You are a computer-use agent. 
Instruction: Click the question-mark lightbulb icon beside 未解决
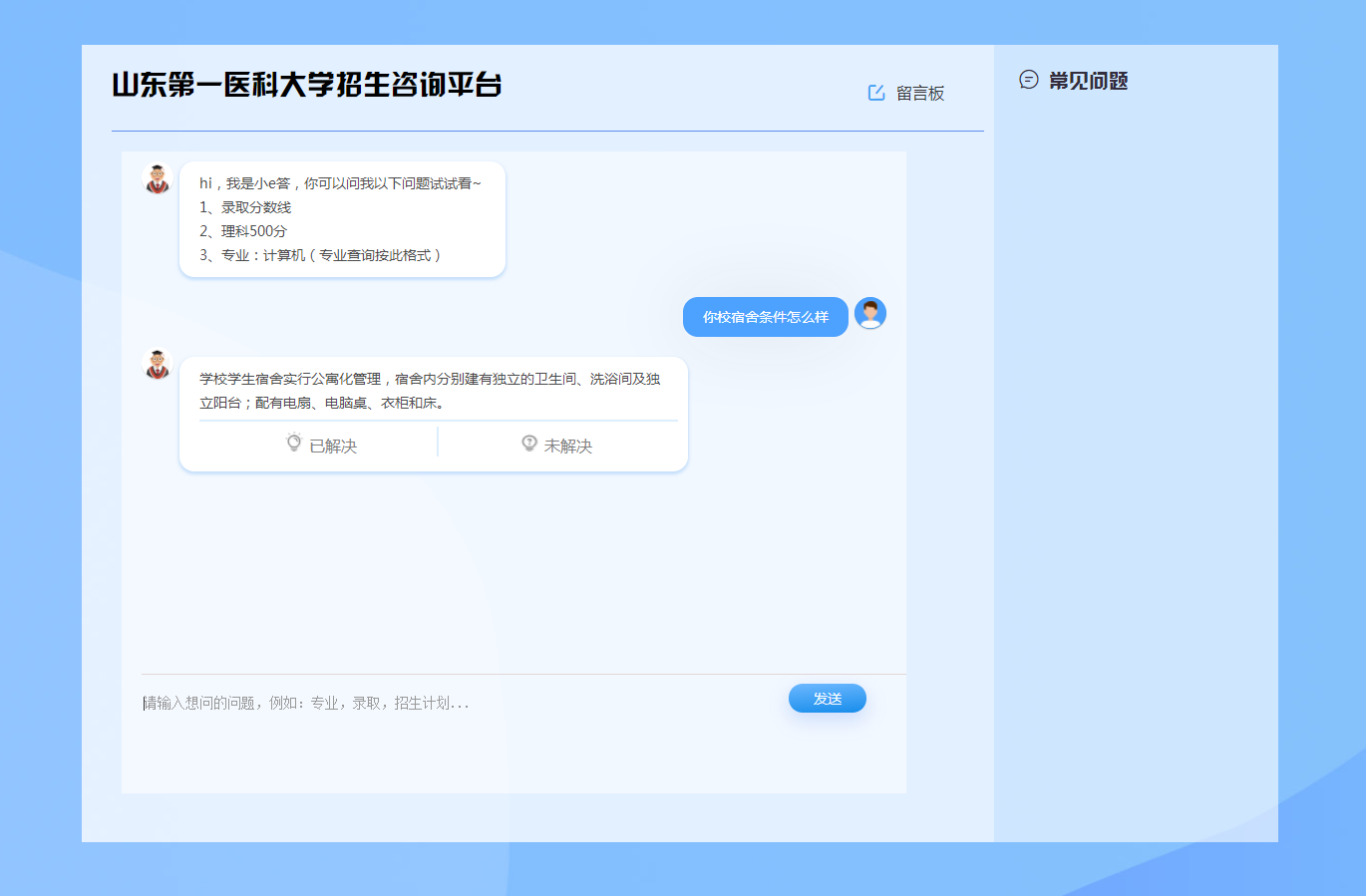pos(528,443)
